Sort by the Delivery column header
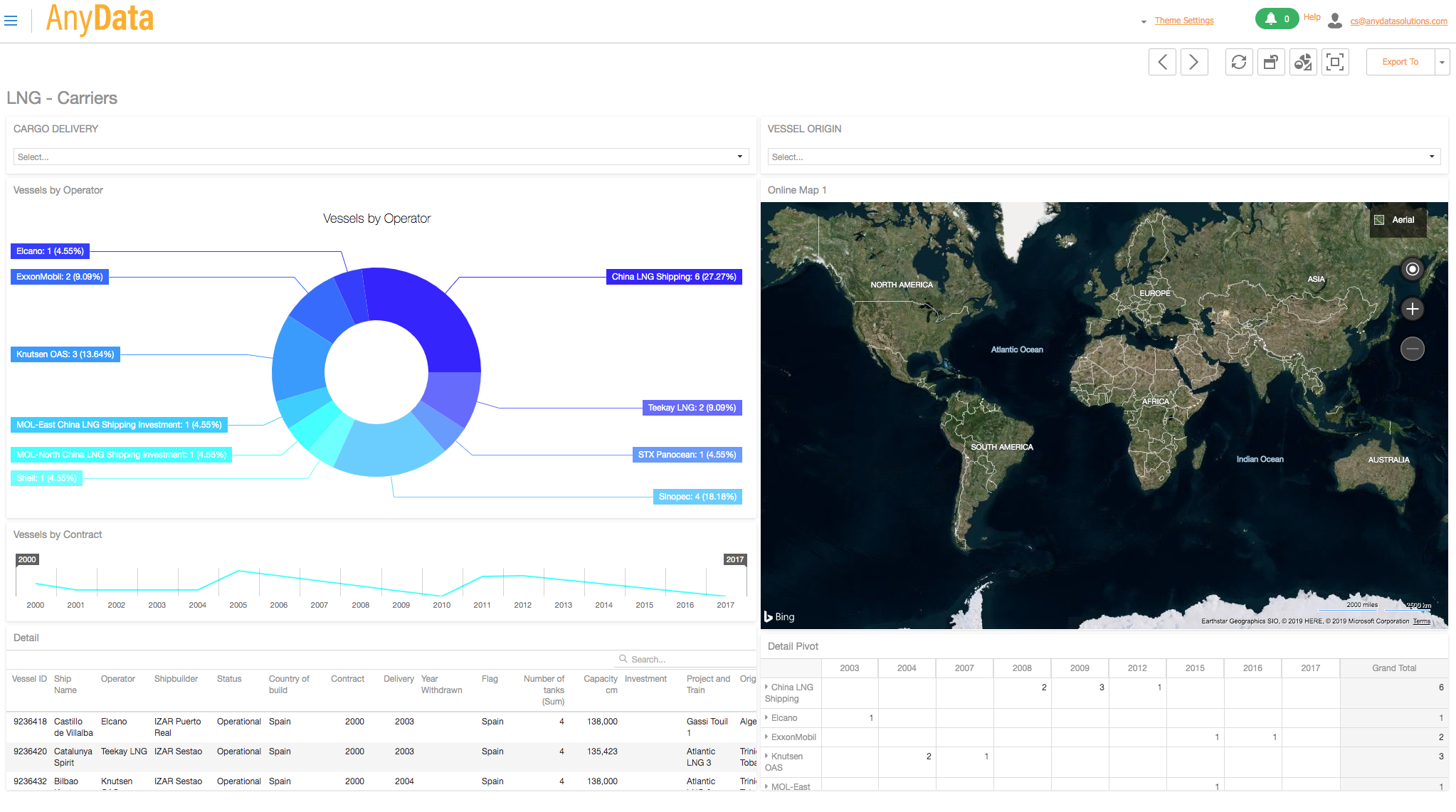Screen dimensions: 1456x812 399,679
